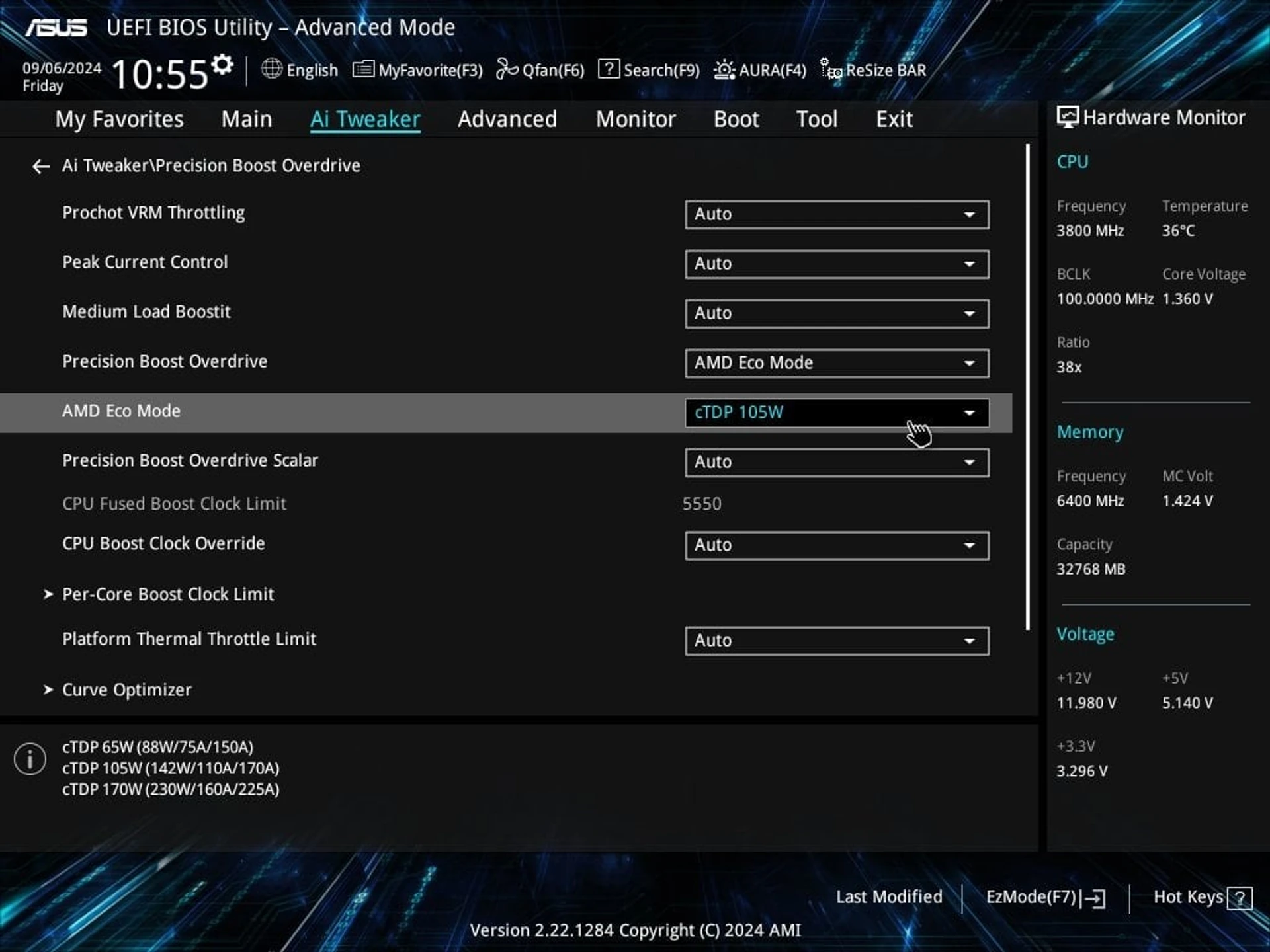Click the CPU frequency value 3800 MHz
The image size is (1270, 952).
click(x=1090, y=231)
